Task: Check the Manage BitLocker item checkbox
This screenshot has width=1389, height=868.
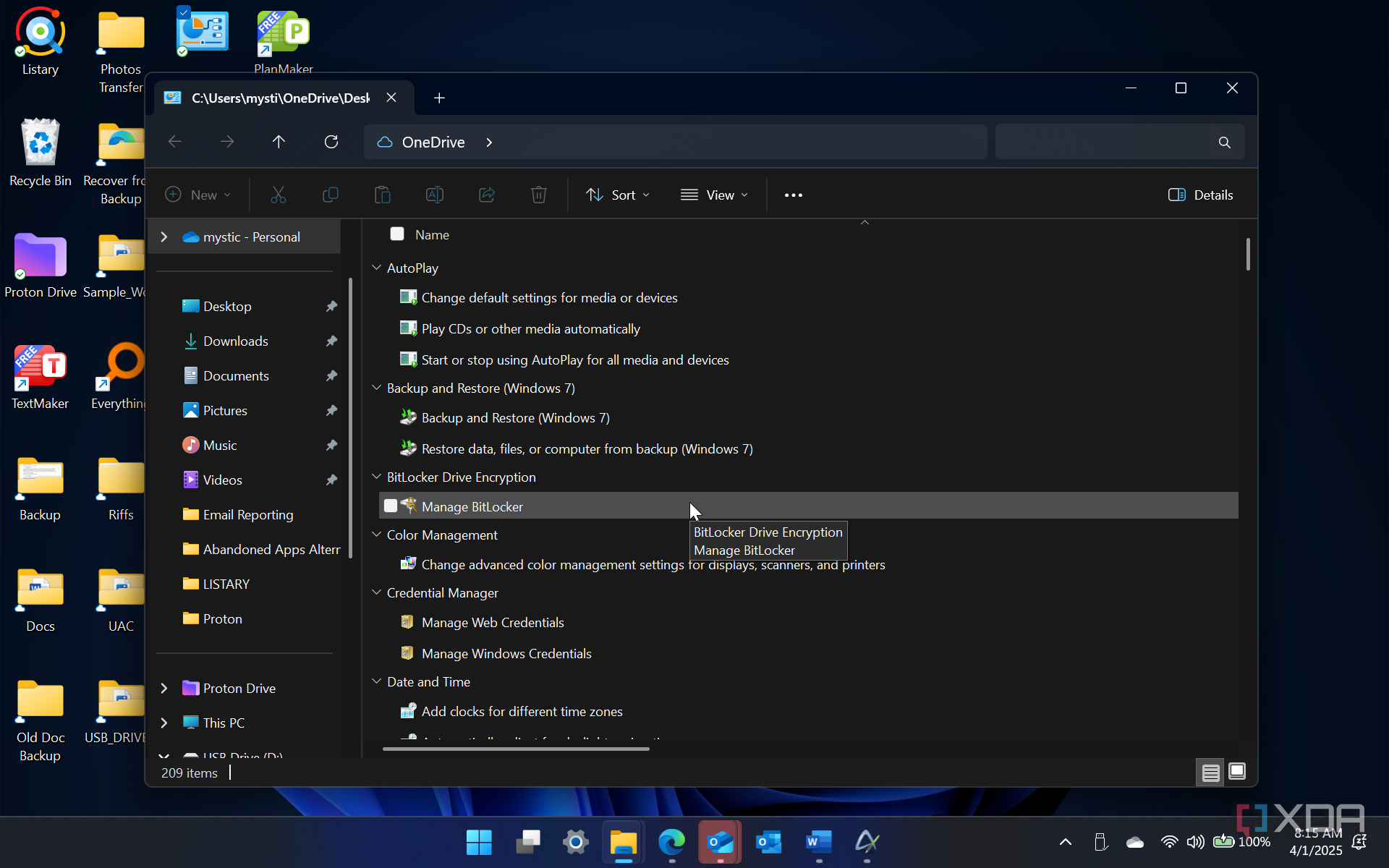Action: coord(391,506)
